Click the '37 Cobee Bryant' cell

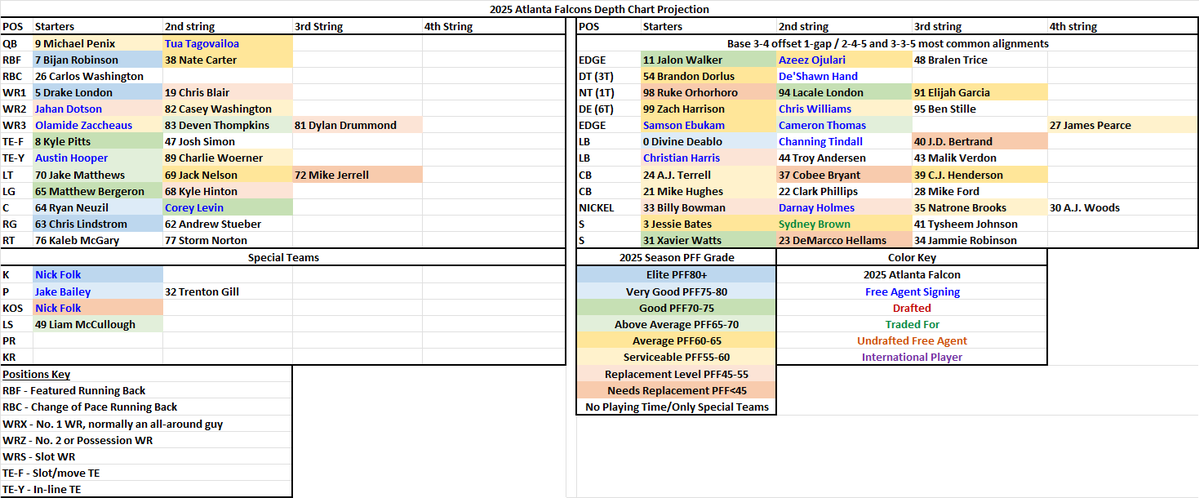(844, 174)
